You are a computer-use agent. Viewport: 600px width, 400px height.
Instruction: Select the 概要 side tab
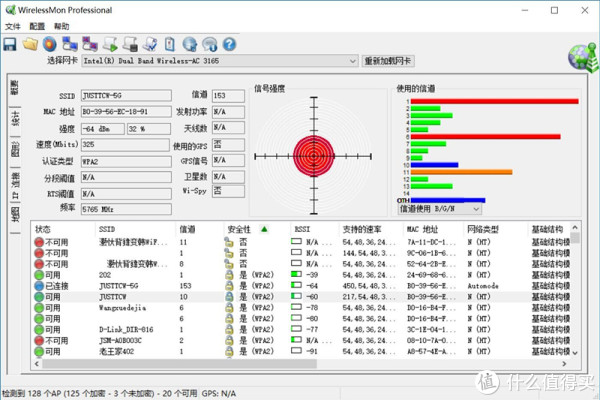pos(15,88)
